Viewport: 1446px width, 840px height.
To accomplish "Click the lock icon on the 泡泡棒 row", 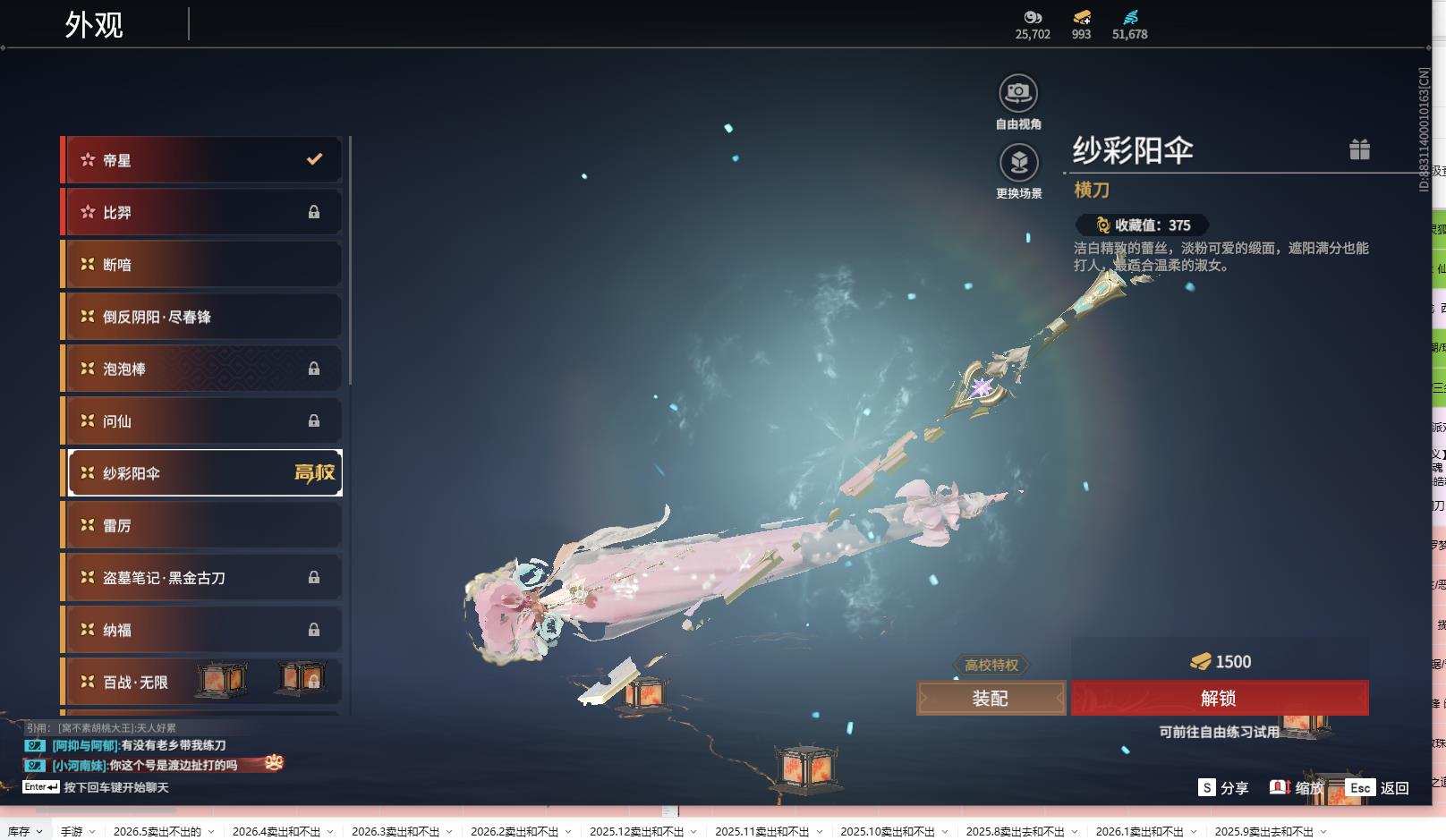I will pos(314,369).
